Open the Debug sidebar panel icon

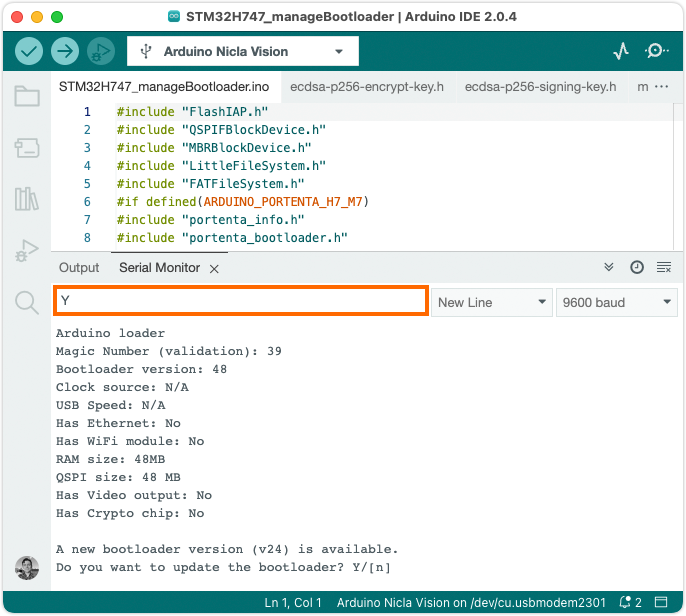coord(27,251)
